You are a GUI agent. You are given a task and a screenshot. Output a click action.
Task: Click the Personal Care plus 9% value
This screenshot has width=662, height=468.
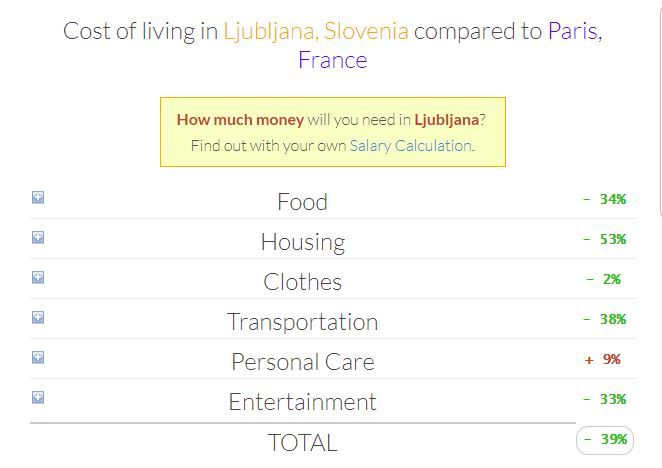tap(602, 359)
